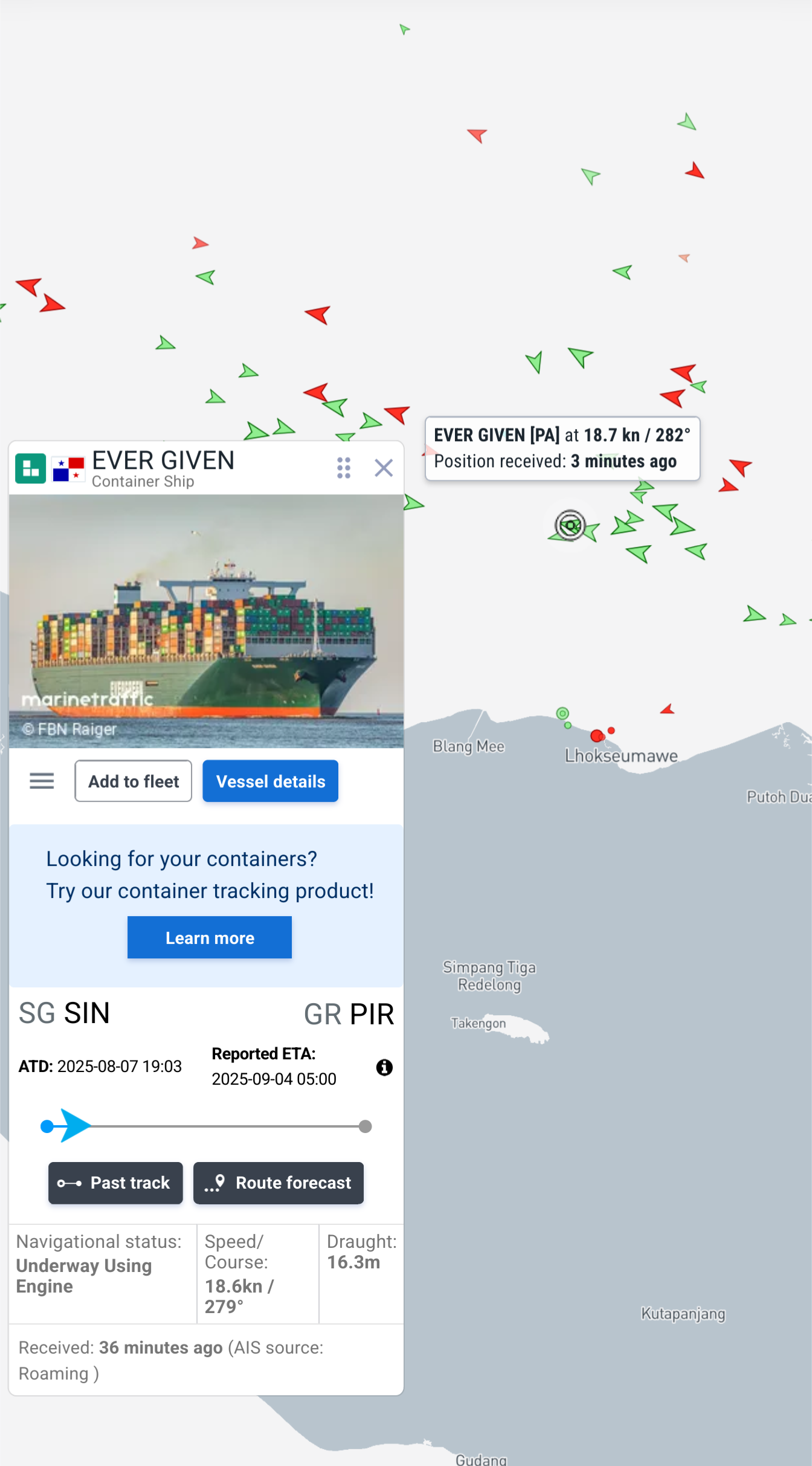Click the SG SIN departure port link
The width and height of the screenshot is (812, 1466).
click(64, 1013)
